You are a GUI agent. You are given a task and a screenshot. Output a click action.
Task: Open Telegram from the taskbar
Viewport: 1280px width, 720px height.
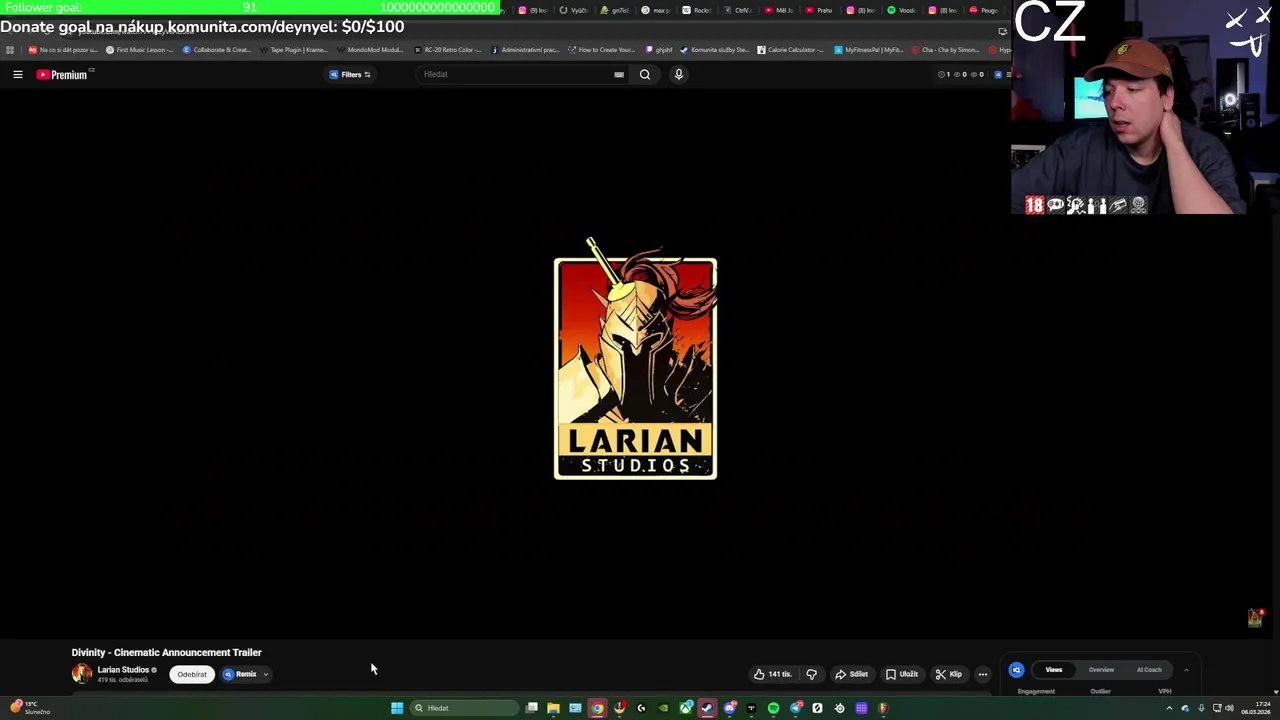(795, 708)
